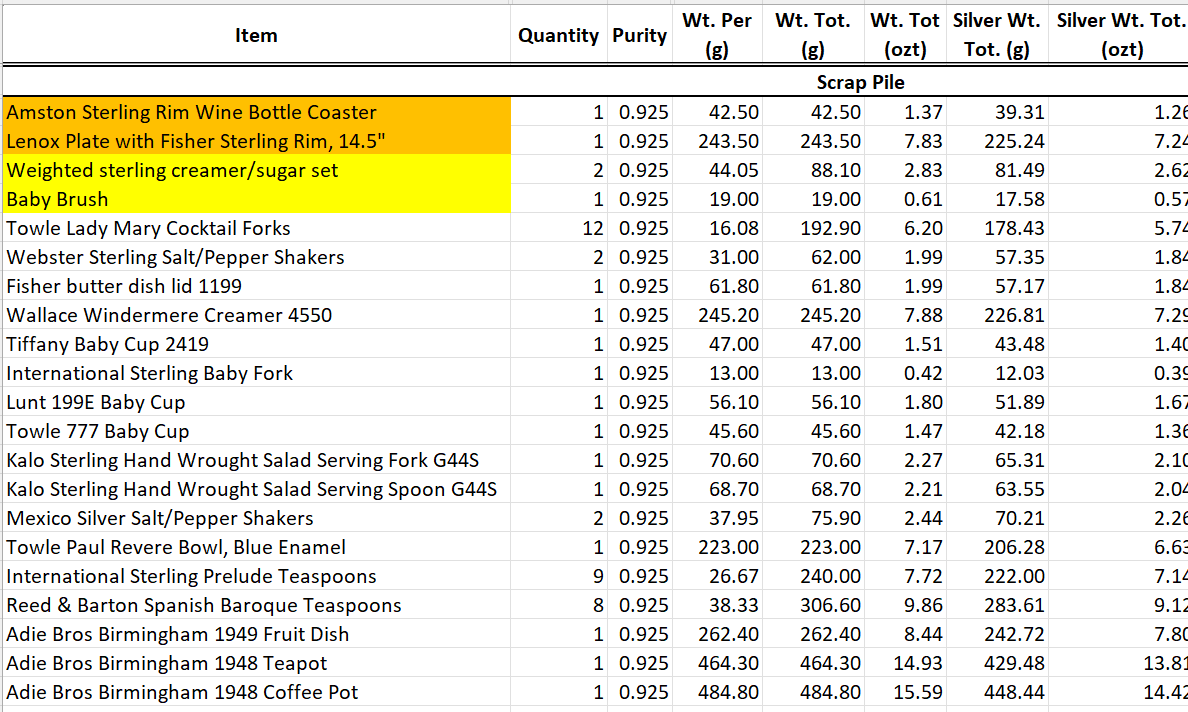The image size is (1188, 712).
Task: Click the 39.31 silver weight value
Action: click(1020, 112)
